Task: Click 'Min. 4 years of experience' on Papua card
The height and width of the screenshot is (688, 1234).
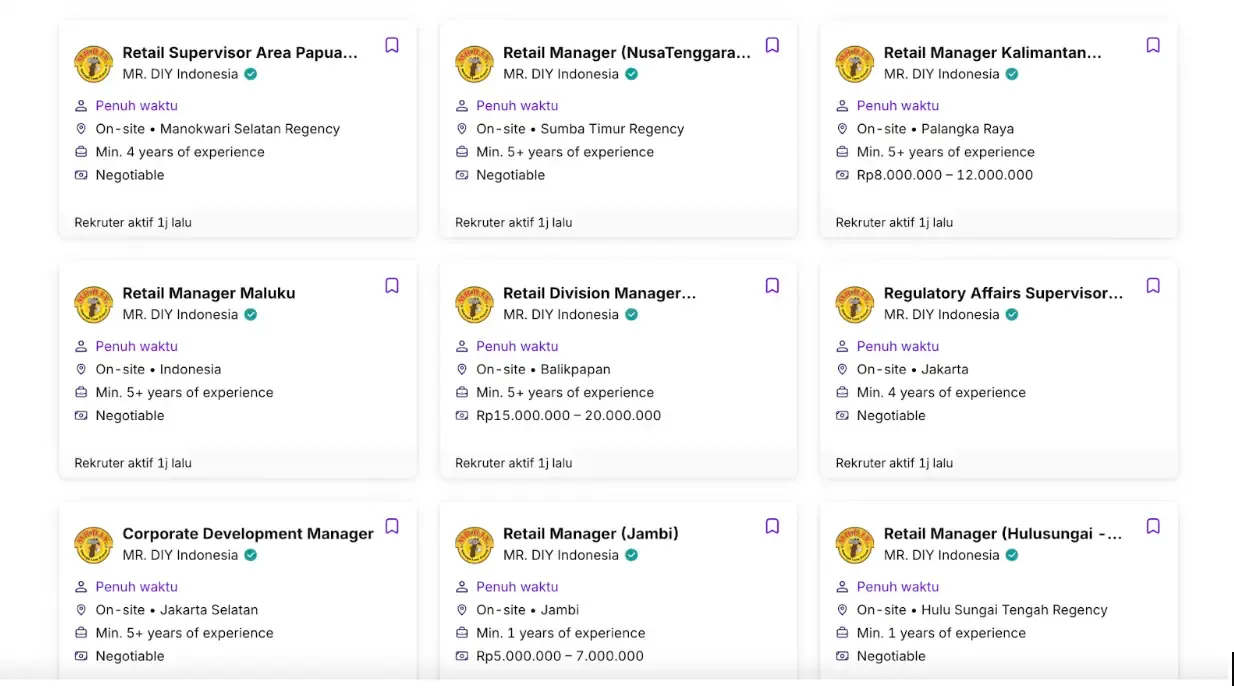Action: tap(180, 152)
